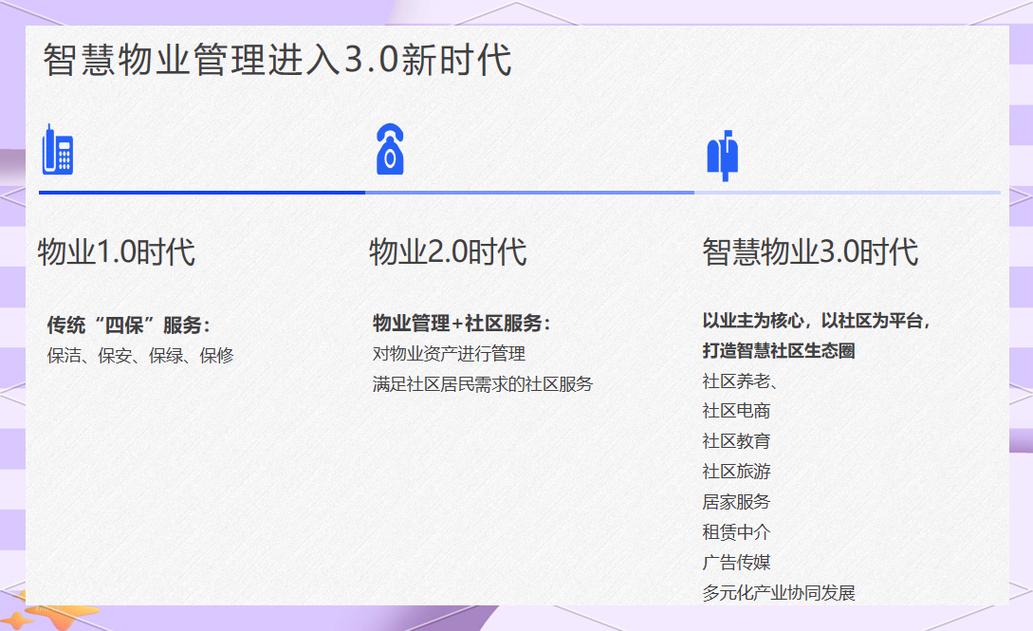Click the slide title 智慧物业管理进入3.0新时代
This screenshot has width=1033, height=631.
(x=275, y=60)
